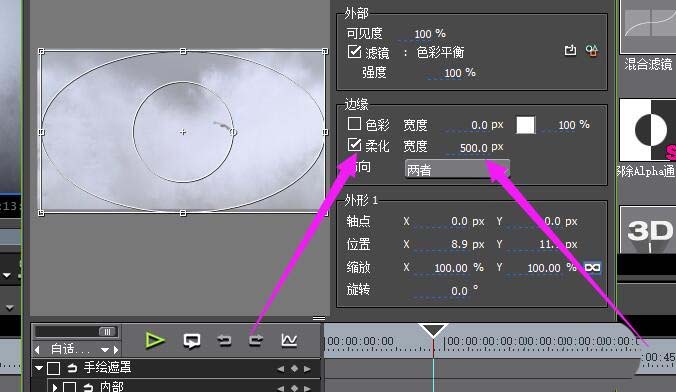Click the 可见度 100 % value field
The width and height of the screenshot is (676, 392).
[422, 34]
